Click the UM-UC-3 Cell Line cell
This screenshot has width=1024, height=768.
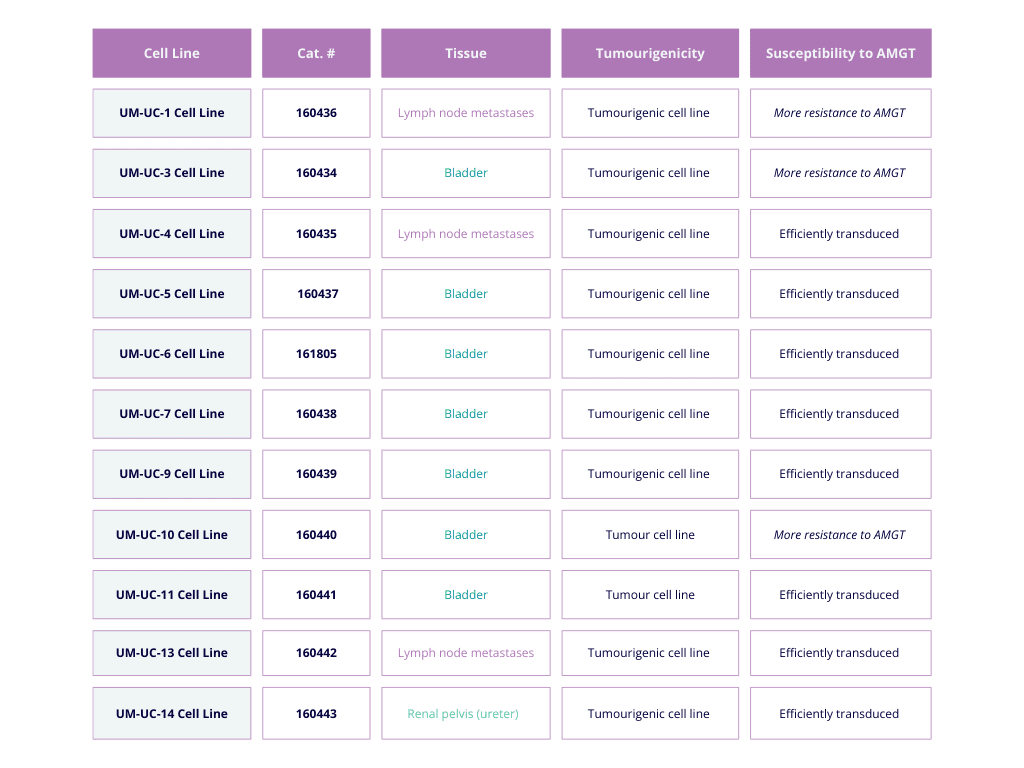click(172, 173)
